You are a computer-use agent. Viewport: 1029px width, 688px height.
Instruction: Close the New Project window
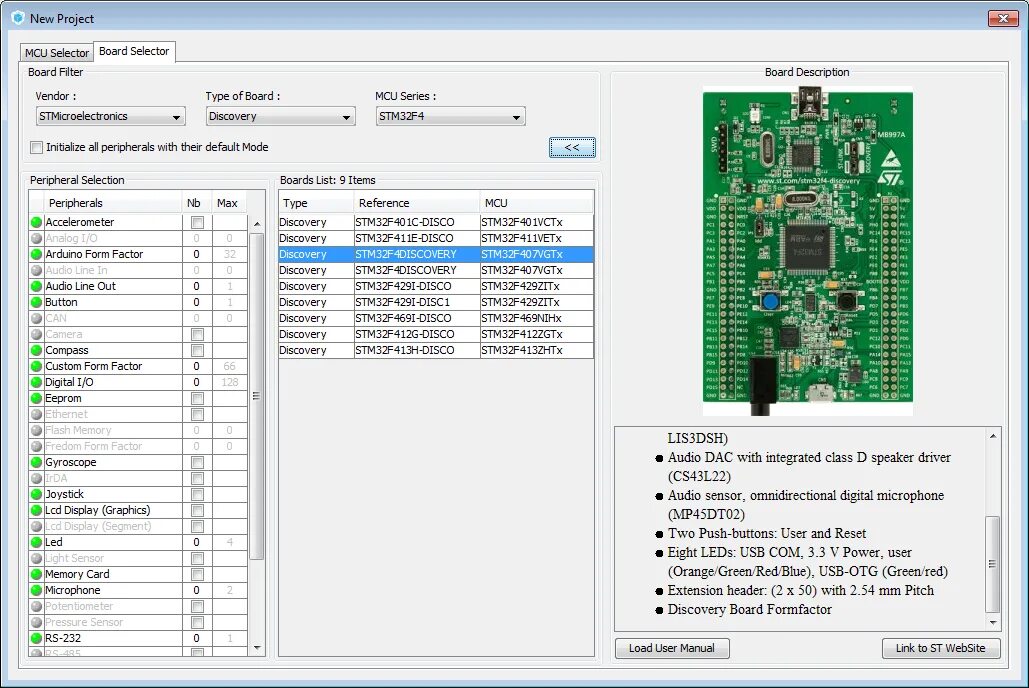[1003, 18]
